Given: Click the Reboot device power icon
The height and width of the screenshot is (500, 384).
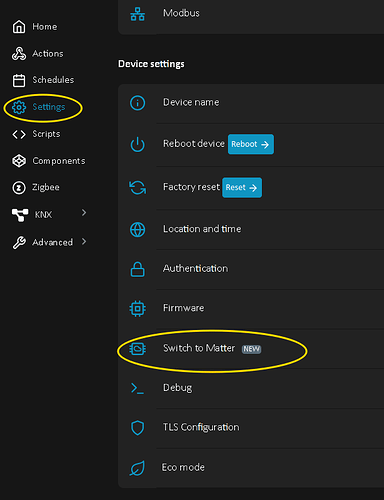Looking at the screenshot, I should 137,144.
